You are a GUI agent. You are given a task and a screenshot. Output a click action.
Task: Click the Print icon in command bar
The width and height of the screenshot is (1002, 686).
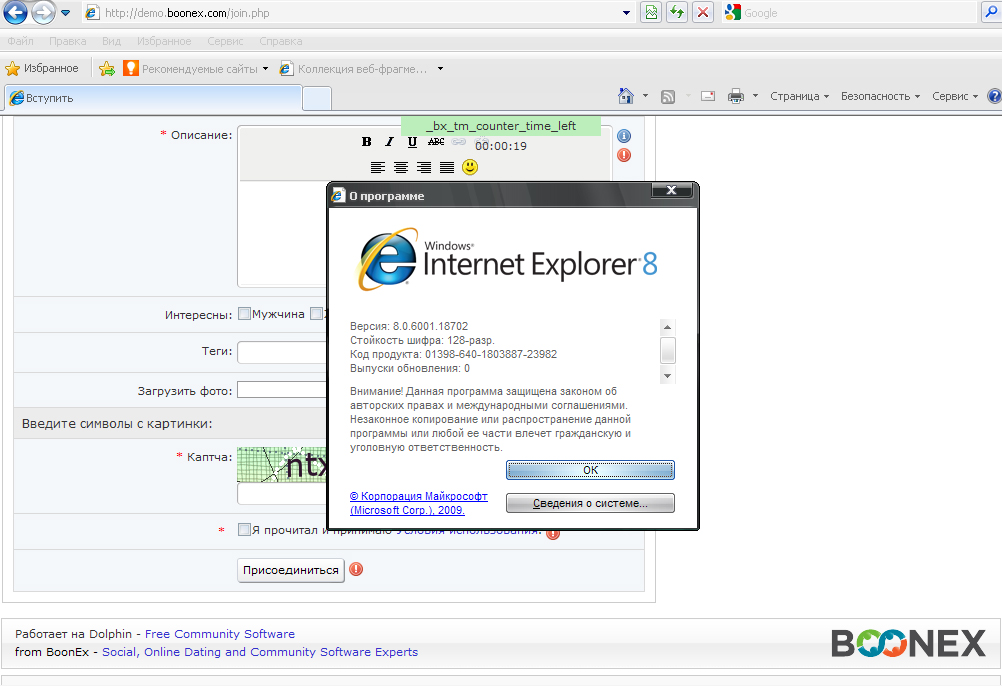(736, 96)
